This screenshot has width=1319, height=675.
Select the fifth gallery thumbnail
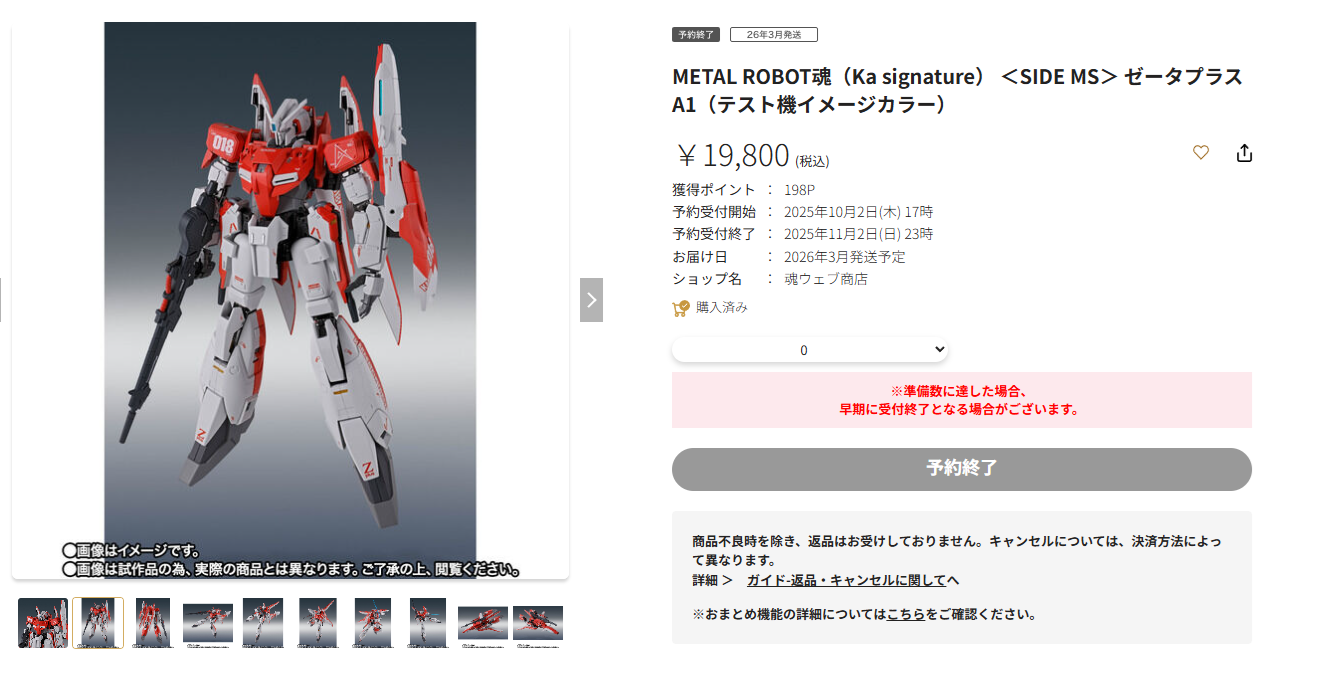coord(263,623)
